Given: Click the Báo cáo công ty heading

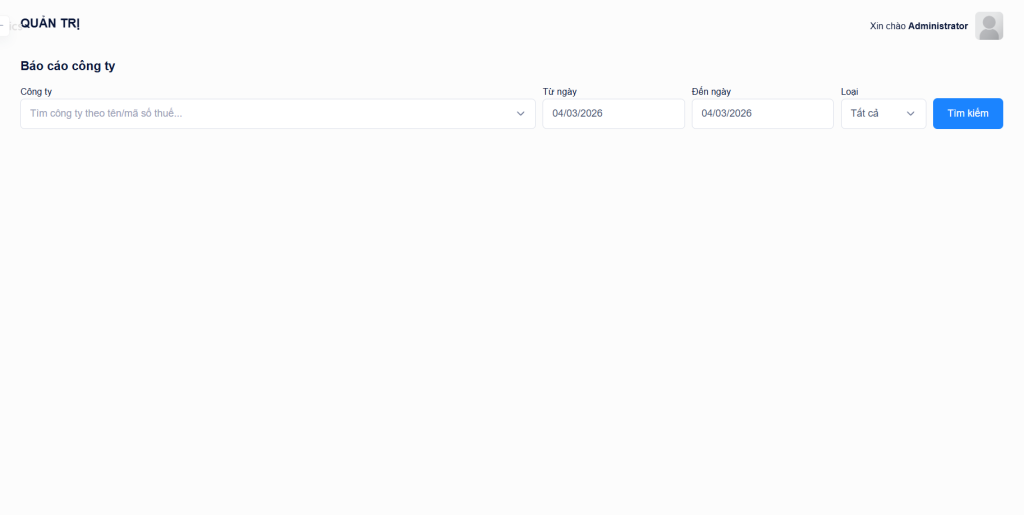Looking at the screenshot, I should pos(68,66).
